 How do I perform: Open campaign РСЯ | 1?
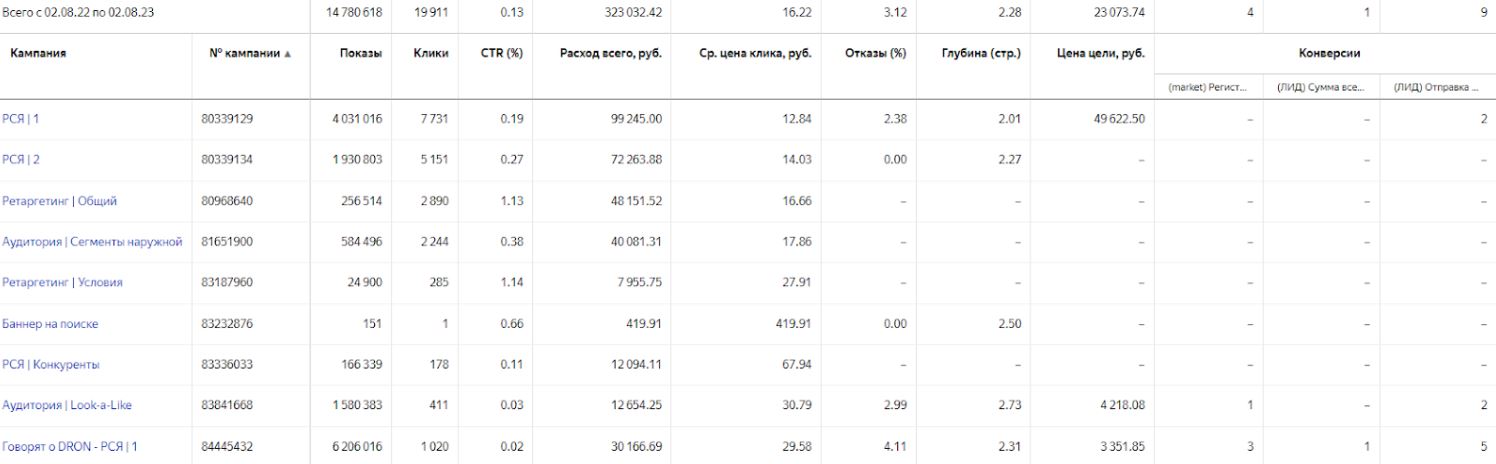click(22, 119)
